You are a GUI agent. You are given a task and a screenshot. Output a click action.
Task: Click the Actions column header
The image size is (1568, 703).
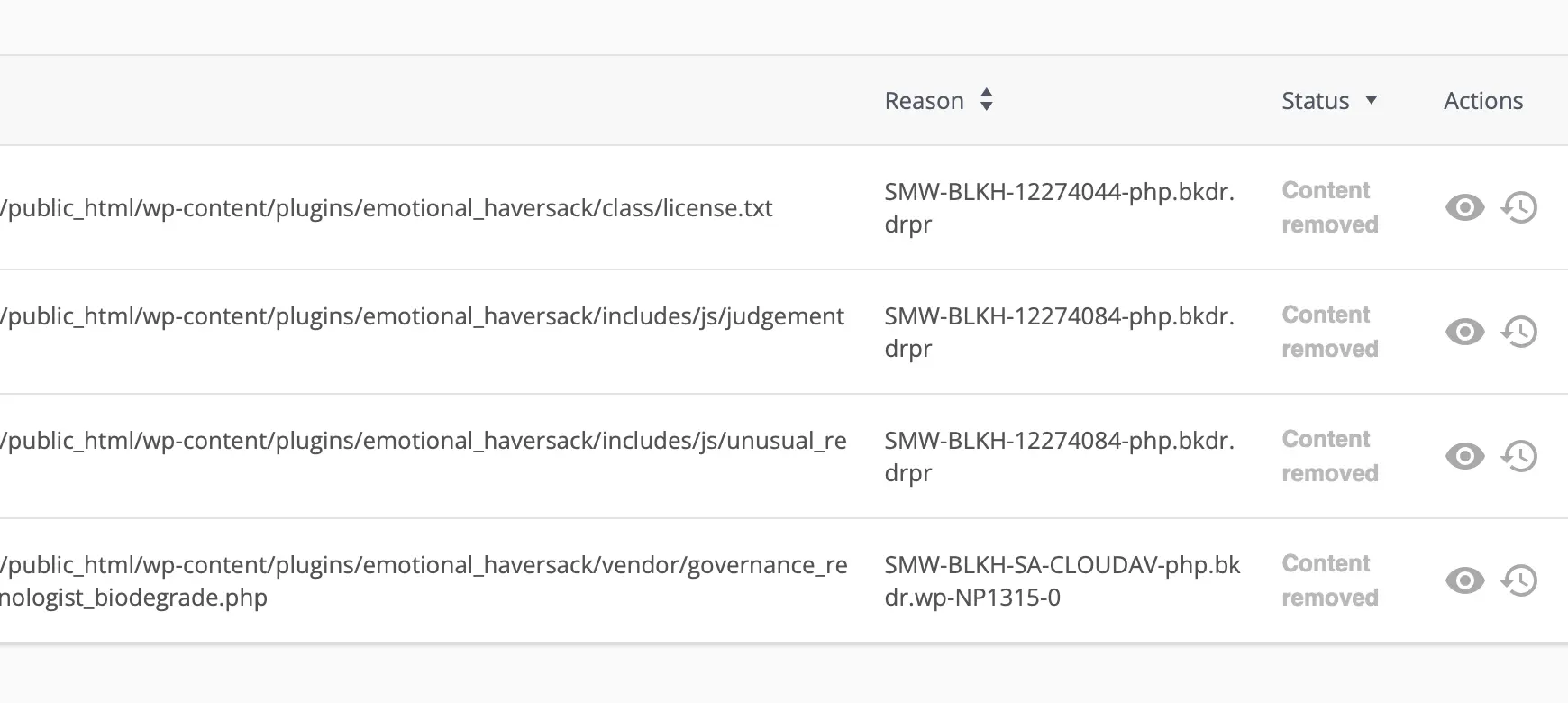(x=1483, y=101)
